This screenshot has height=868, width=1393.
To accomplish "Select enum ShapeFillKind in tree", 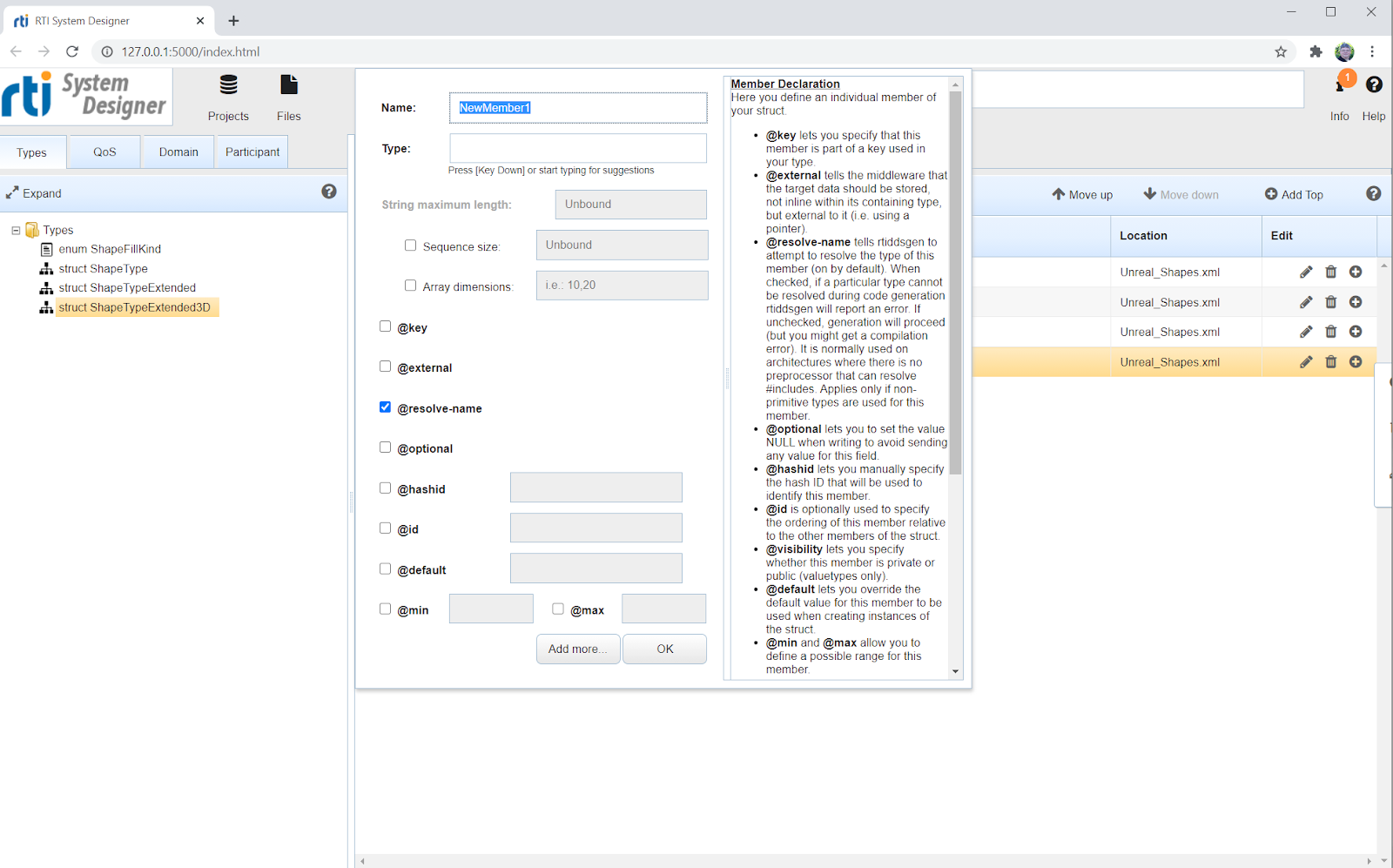I will tap(110, 249).
